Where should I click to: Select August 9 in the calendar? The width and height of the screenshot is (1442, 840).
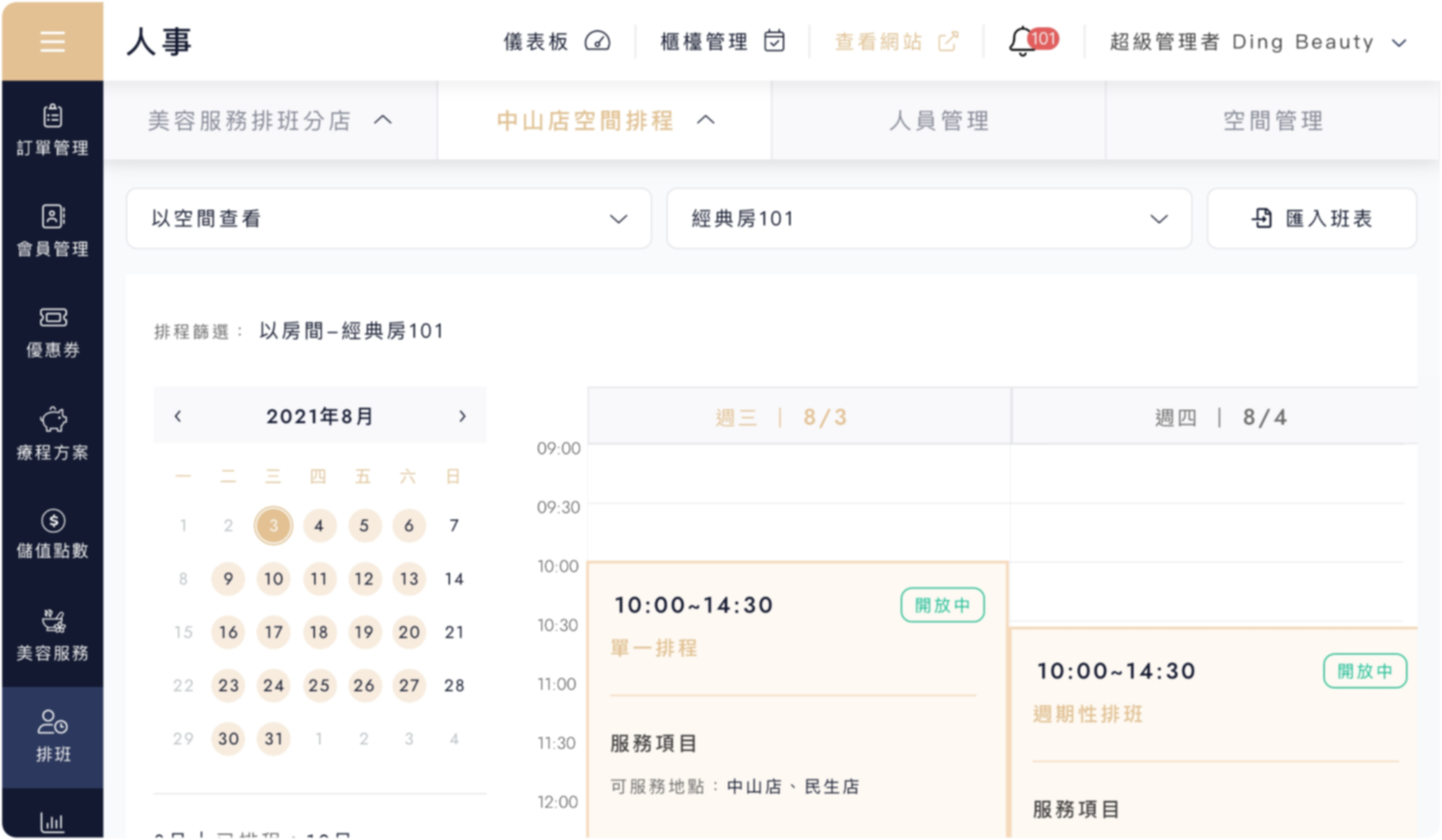point(228,578)
